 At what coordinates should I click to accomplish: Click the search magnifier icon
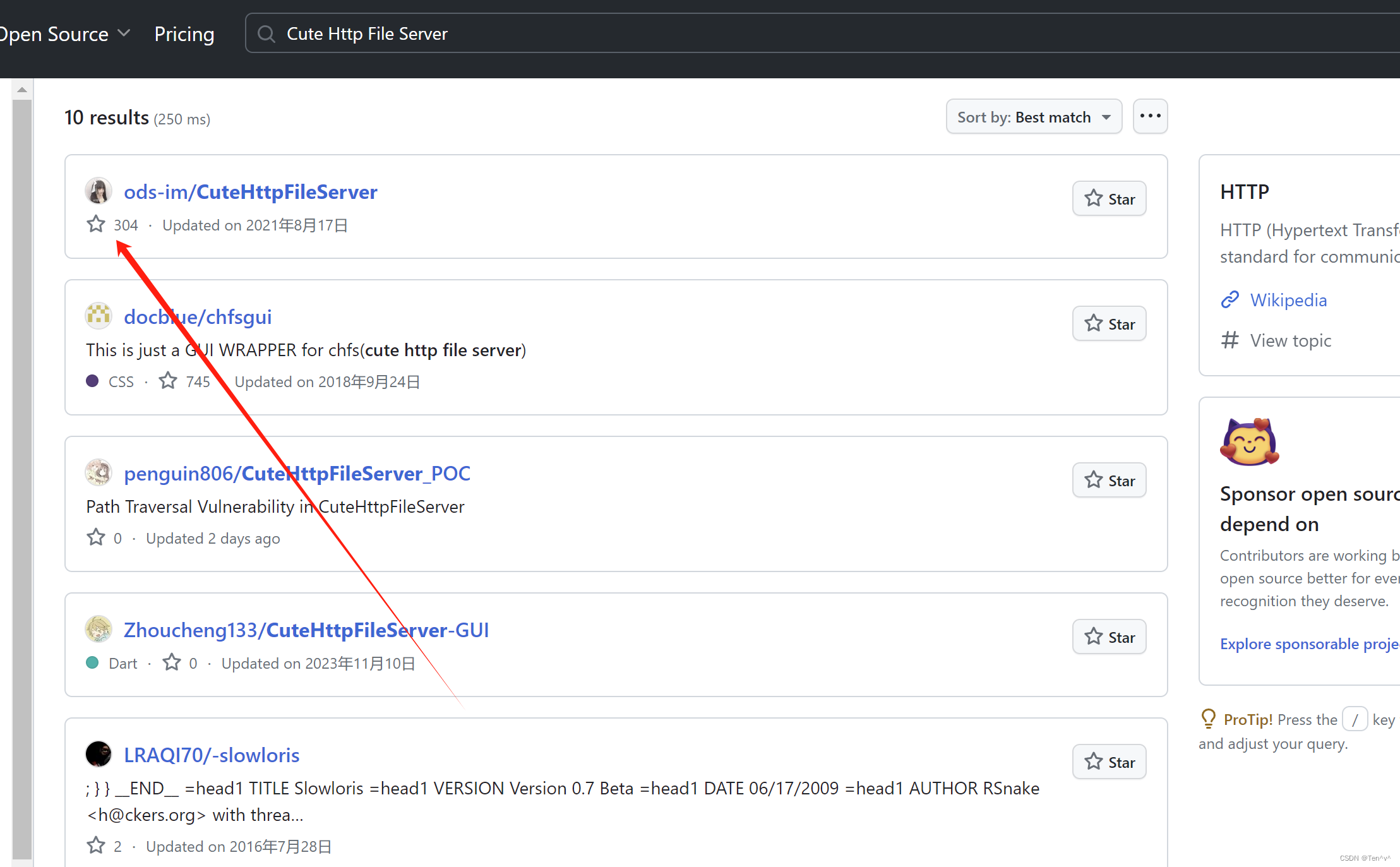click(266, 33)
